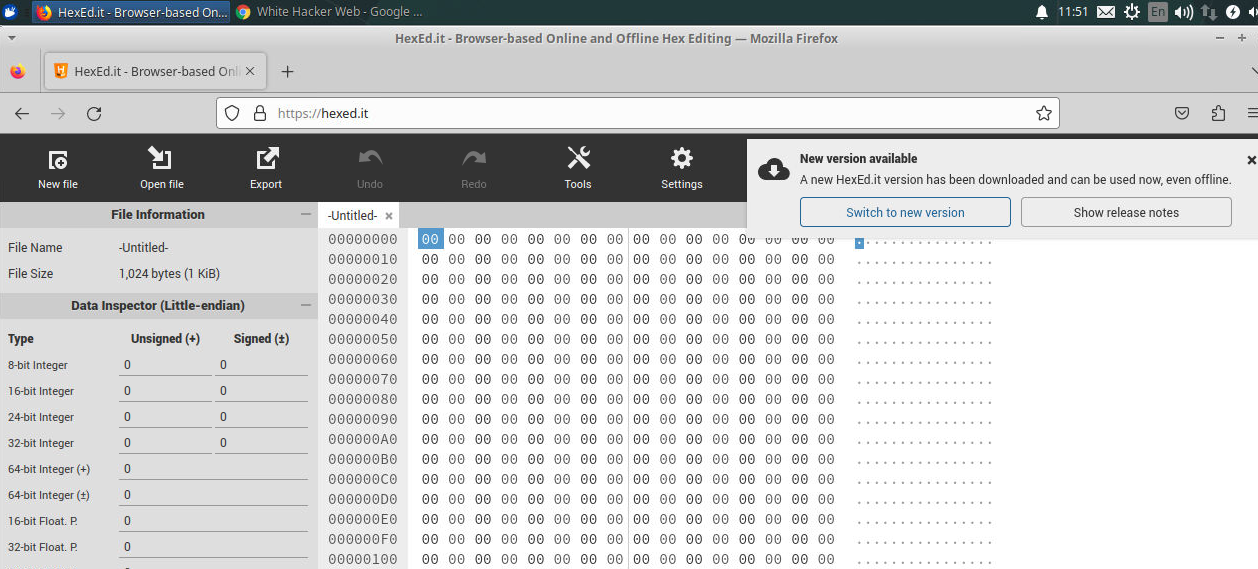This screenshot has height=569, width=1258.
Task: Bookmark this page with the star
Action: coord(1044,113)
